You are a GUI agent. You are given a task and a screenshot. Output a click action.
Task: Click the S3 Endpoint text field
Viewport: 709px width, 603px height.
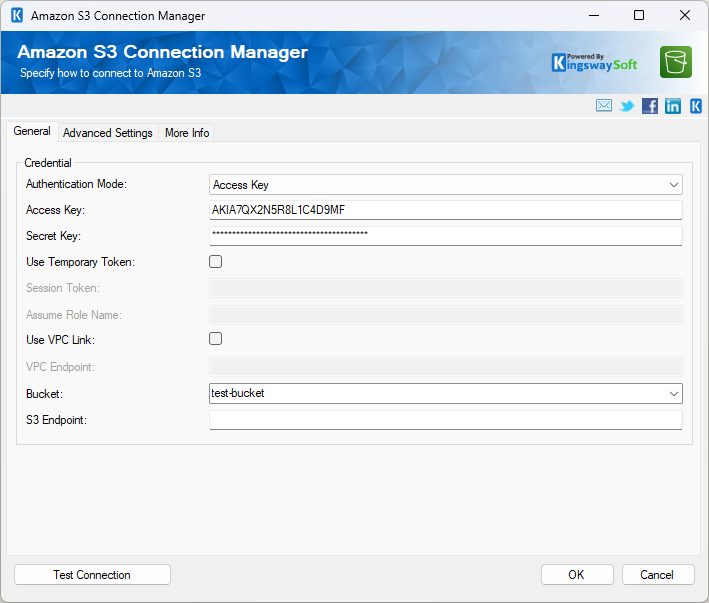click(x=446, y=420)
